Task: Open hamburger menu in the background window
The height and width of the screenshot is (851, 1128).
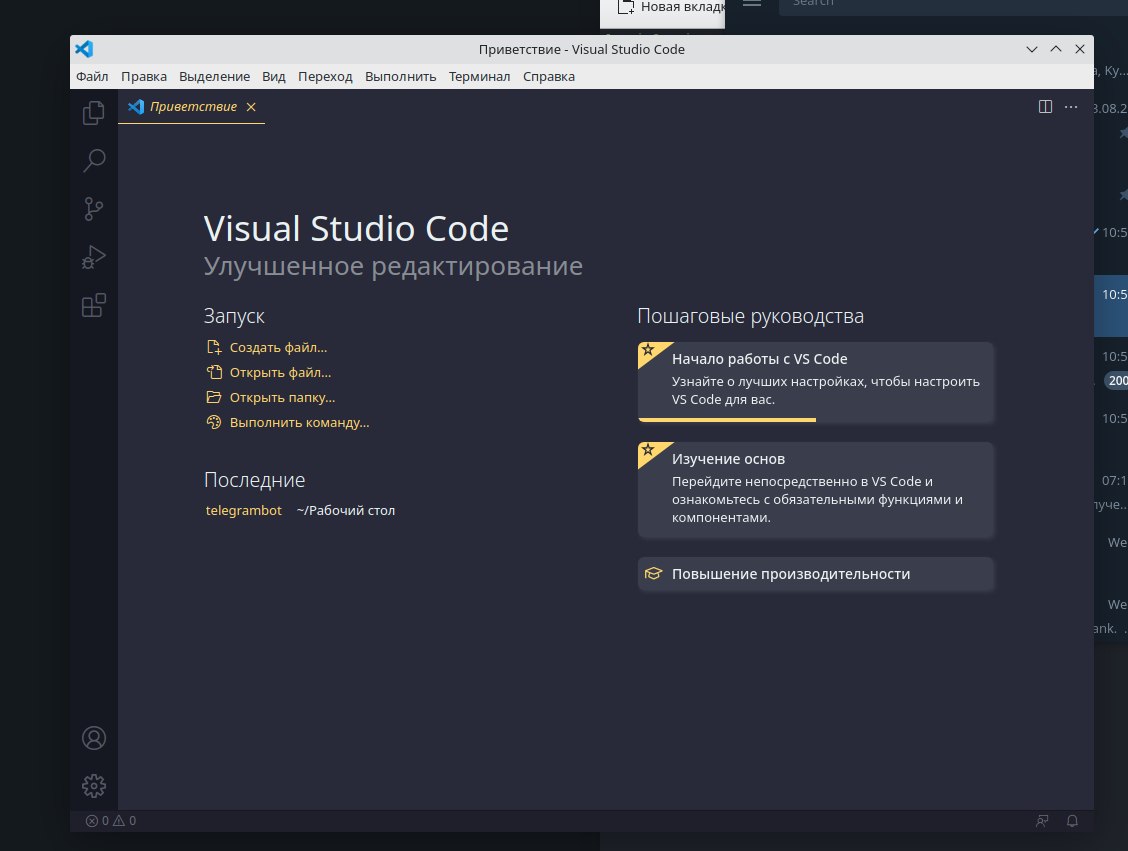Action: tap(752, 3)
